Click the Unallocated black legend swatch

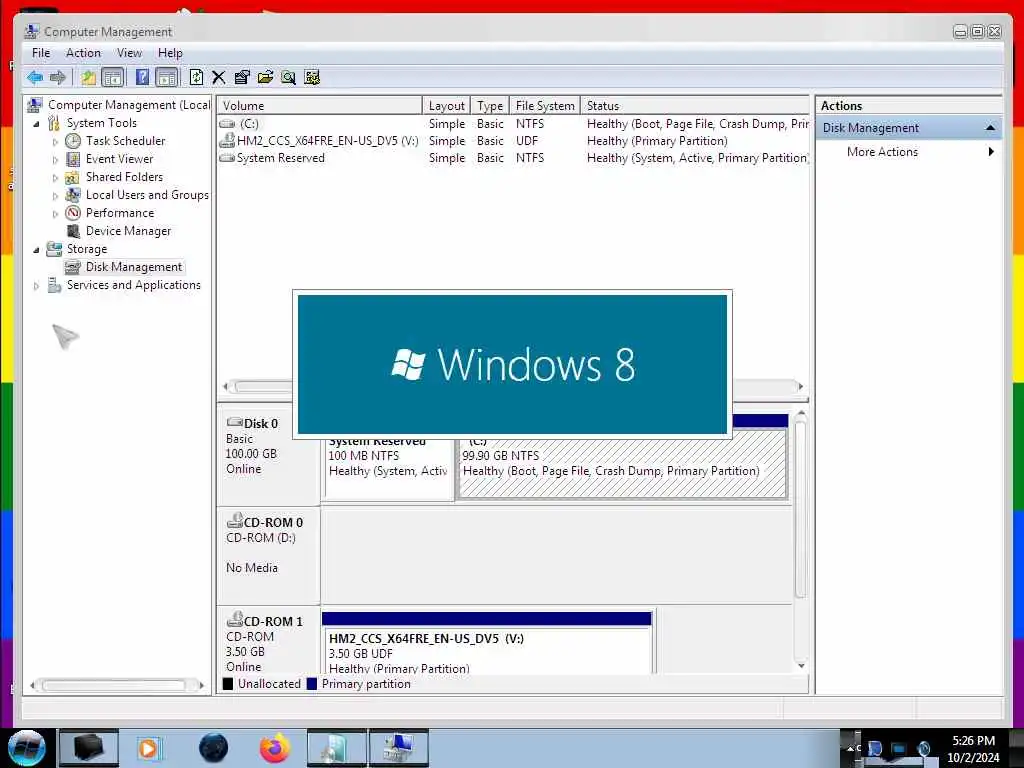228,684
